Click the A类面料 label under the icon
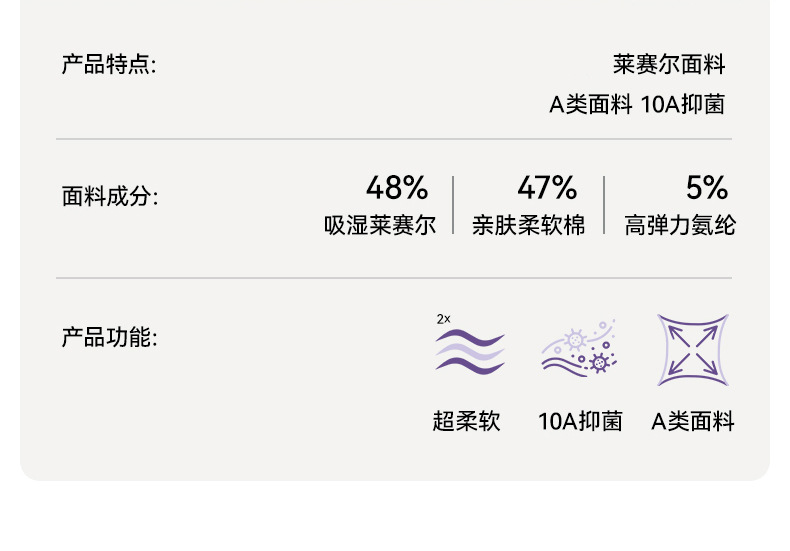This screenshot has width=790, height=551. point(693,421)
